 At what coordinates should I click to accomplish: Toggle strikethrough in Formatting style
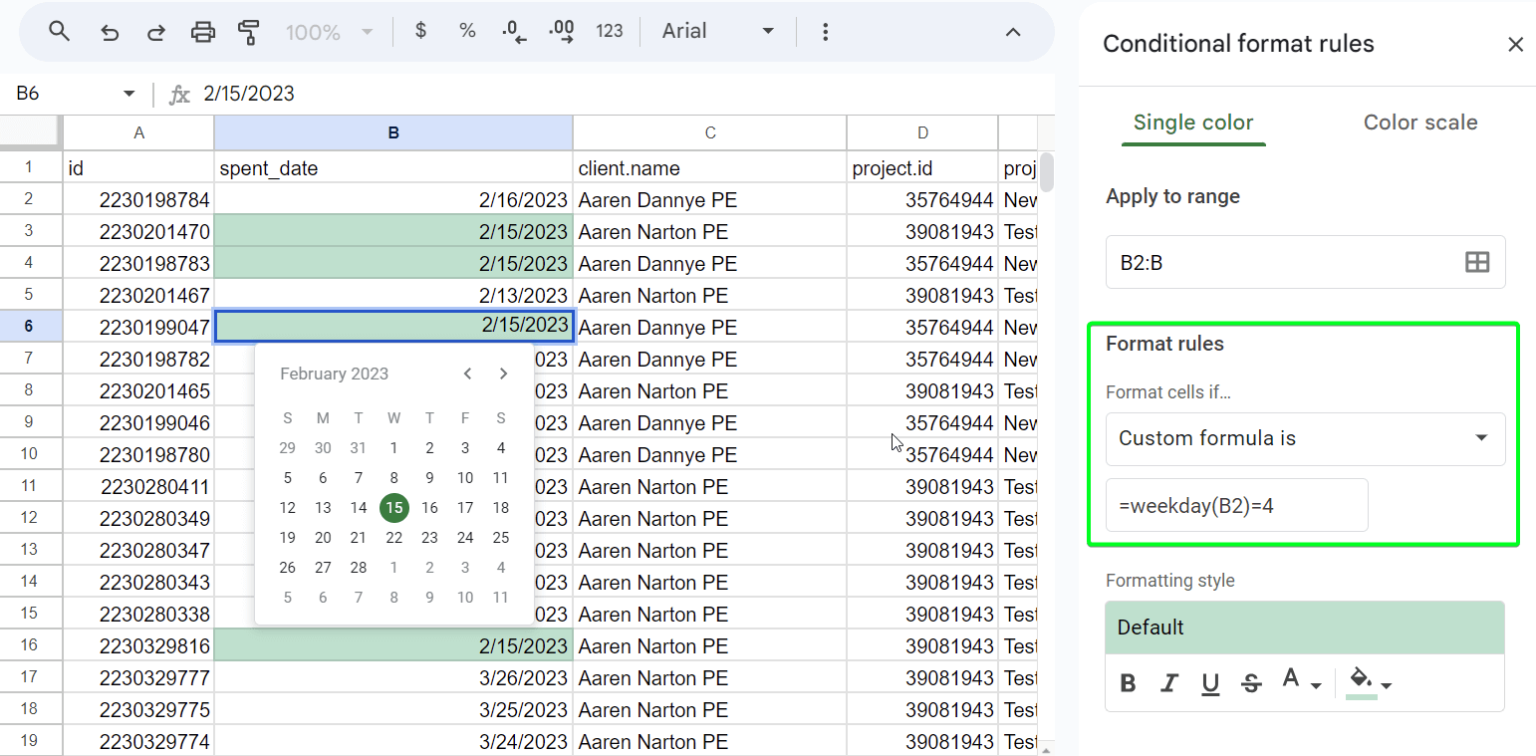(1251, 683)
